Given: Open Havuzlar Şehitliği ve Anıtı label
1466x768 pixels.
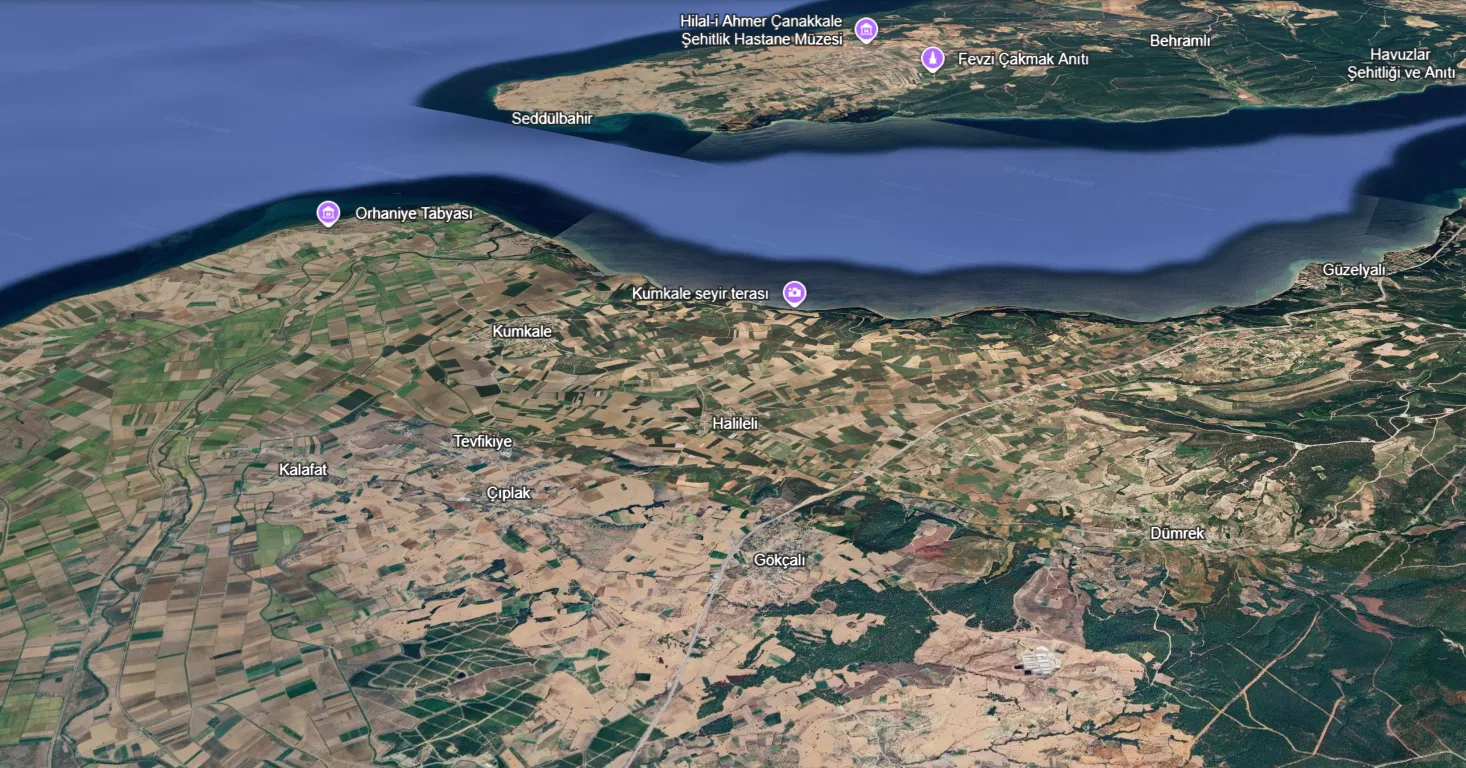Looking at the screenshot, I should point(1402,63).
